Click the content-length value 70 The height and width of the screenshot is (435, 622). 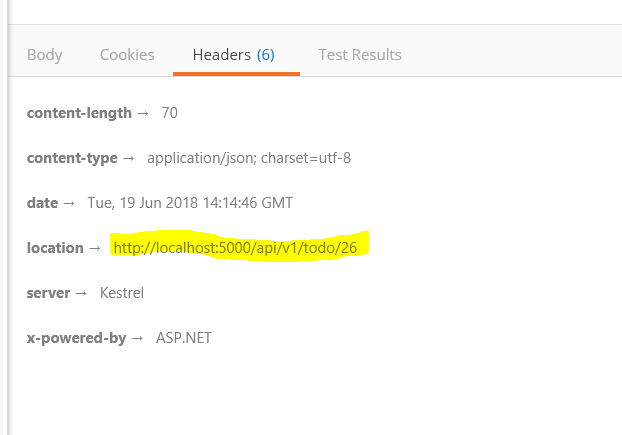click(x=169, y=113)
